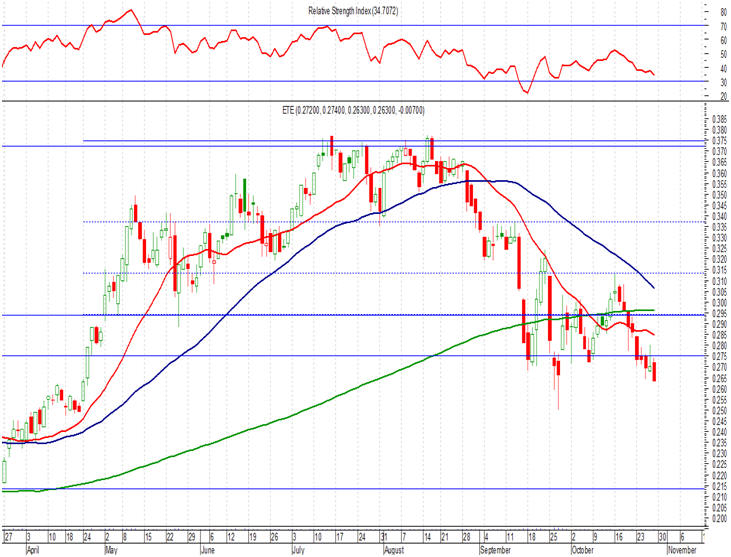This screenshot has width=731, height=557.
Task: Click date label 11 in September
Action: click(510, 537)
